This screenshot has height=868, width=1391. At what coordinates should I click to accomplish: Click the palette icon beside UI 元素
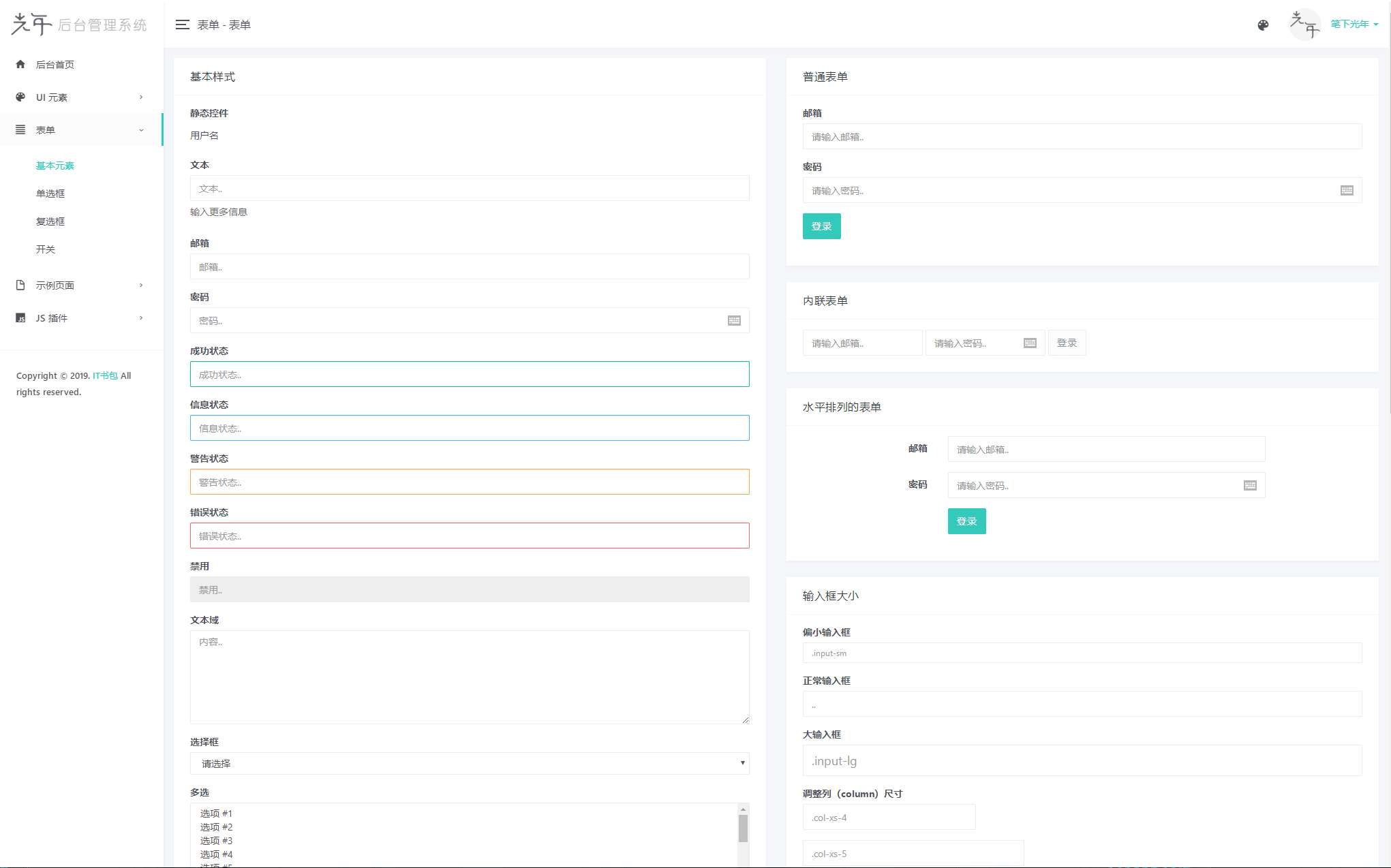click(x=20, y=97)
